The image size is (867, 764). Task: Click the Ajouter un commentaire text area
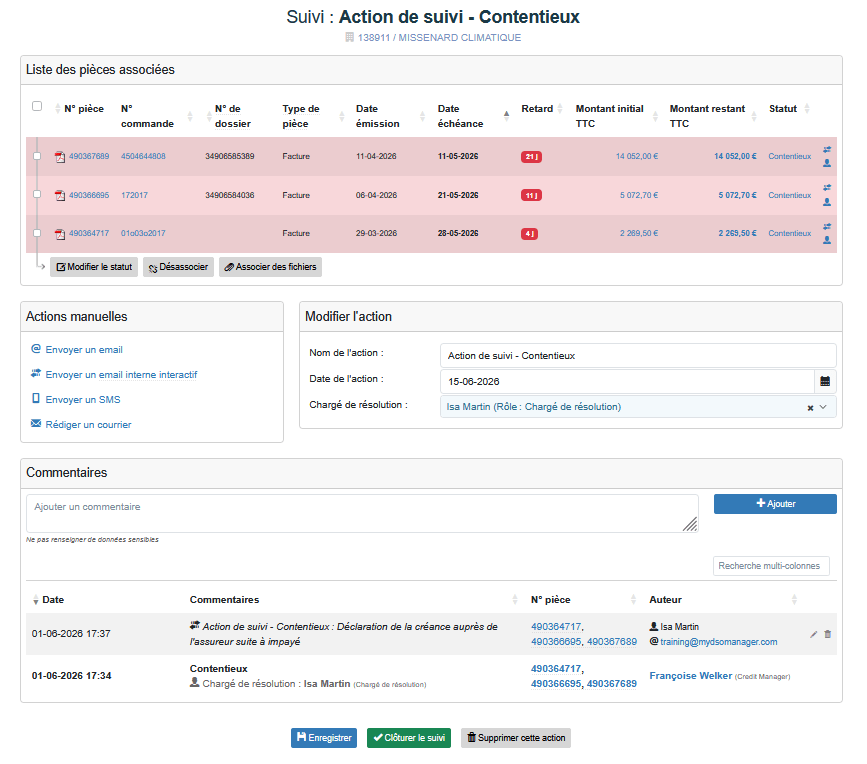[x=362, y=514]
